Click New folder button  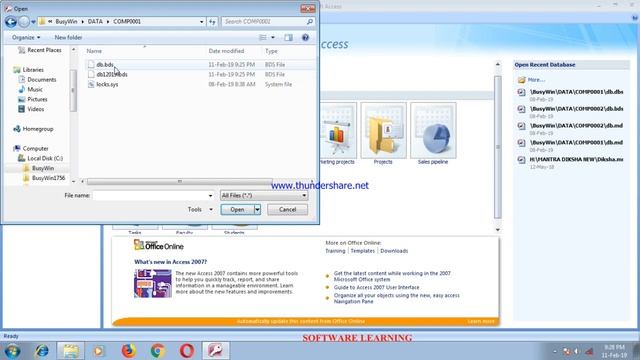tap(68, 38)
